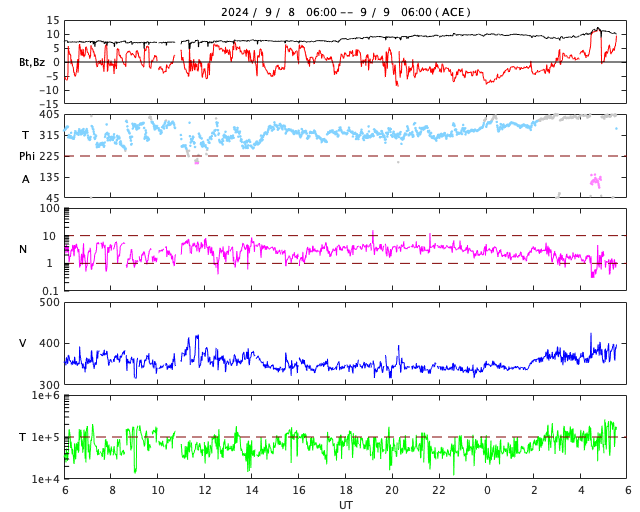Click the "8" hour tick on UT axis
Screen dimensions: 640x512
(x=112, y=490)
